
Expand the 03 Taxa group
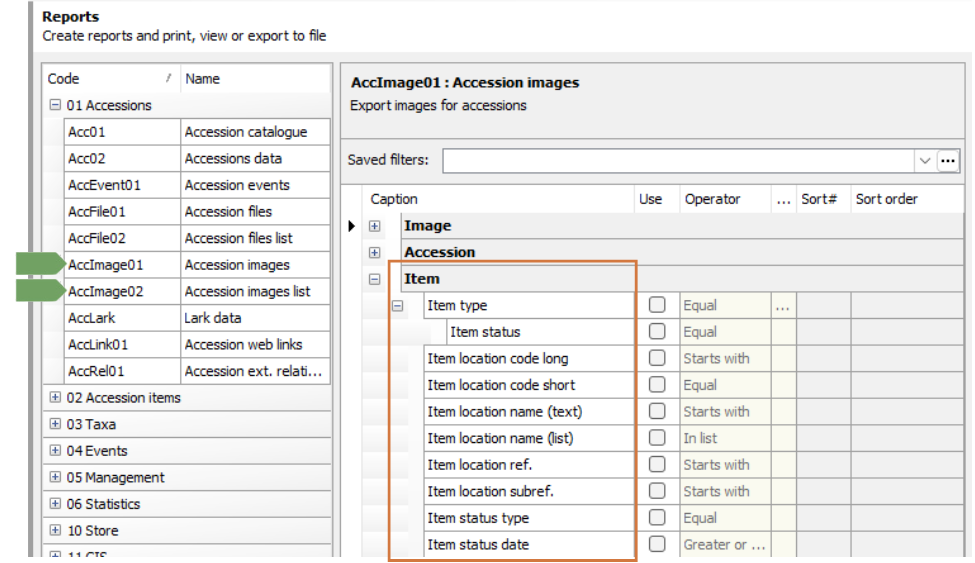(55, 424)
